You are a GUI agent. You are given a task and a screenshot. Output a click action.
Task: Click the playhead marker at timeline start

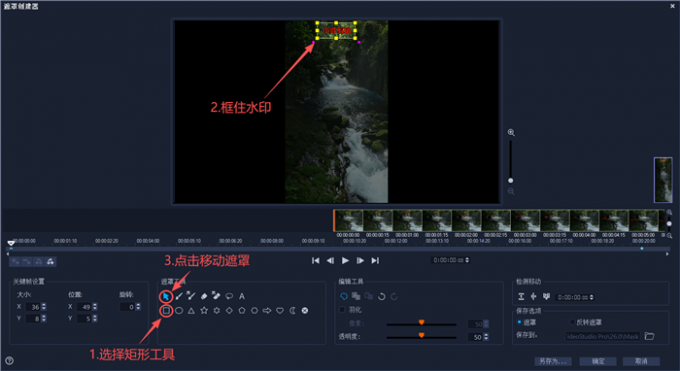[11, 243]
